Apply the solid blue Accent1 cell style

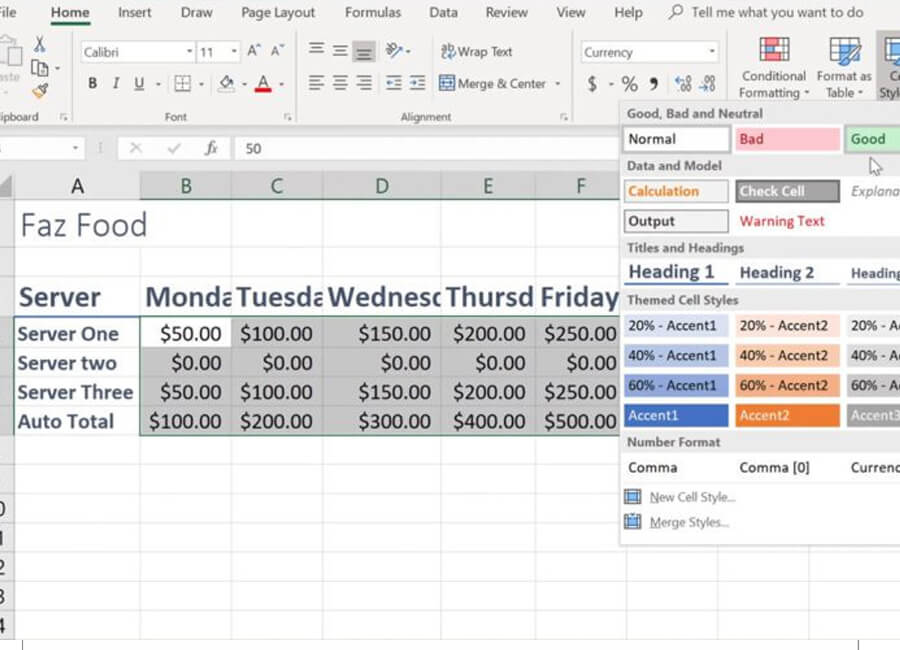[676, 415]
